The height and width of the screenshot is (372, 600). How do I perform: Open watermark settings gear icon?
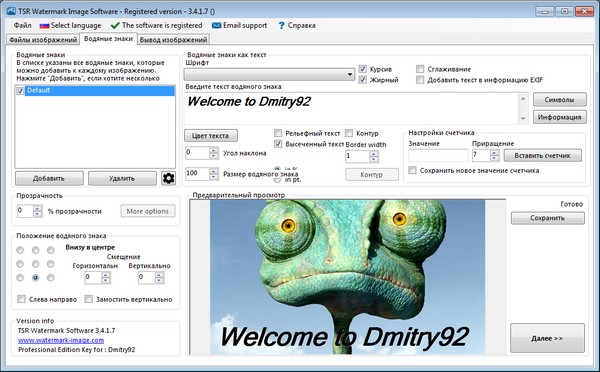[x=168, y=178]
